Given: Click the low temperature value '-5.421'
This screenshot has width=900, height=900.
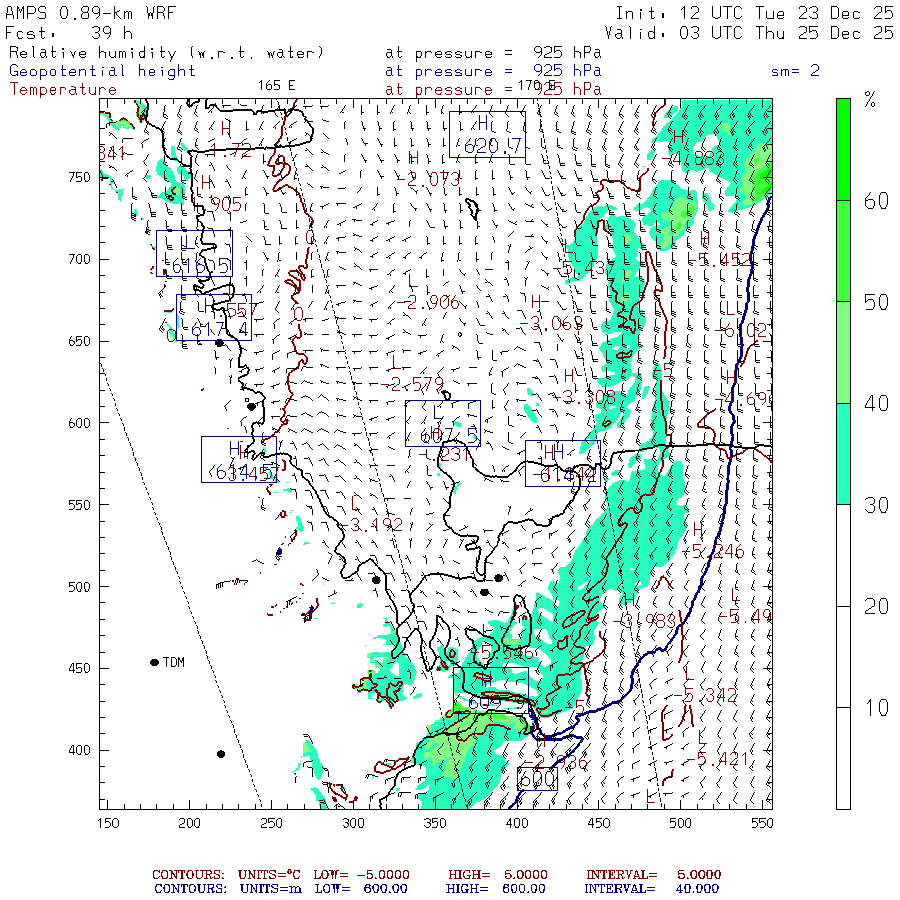Looking at the screenshot, I should [x=717, y=759].
